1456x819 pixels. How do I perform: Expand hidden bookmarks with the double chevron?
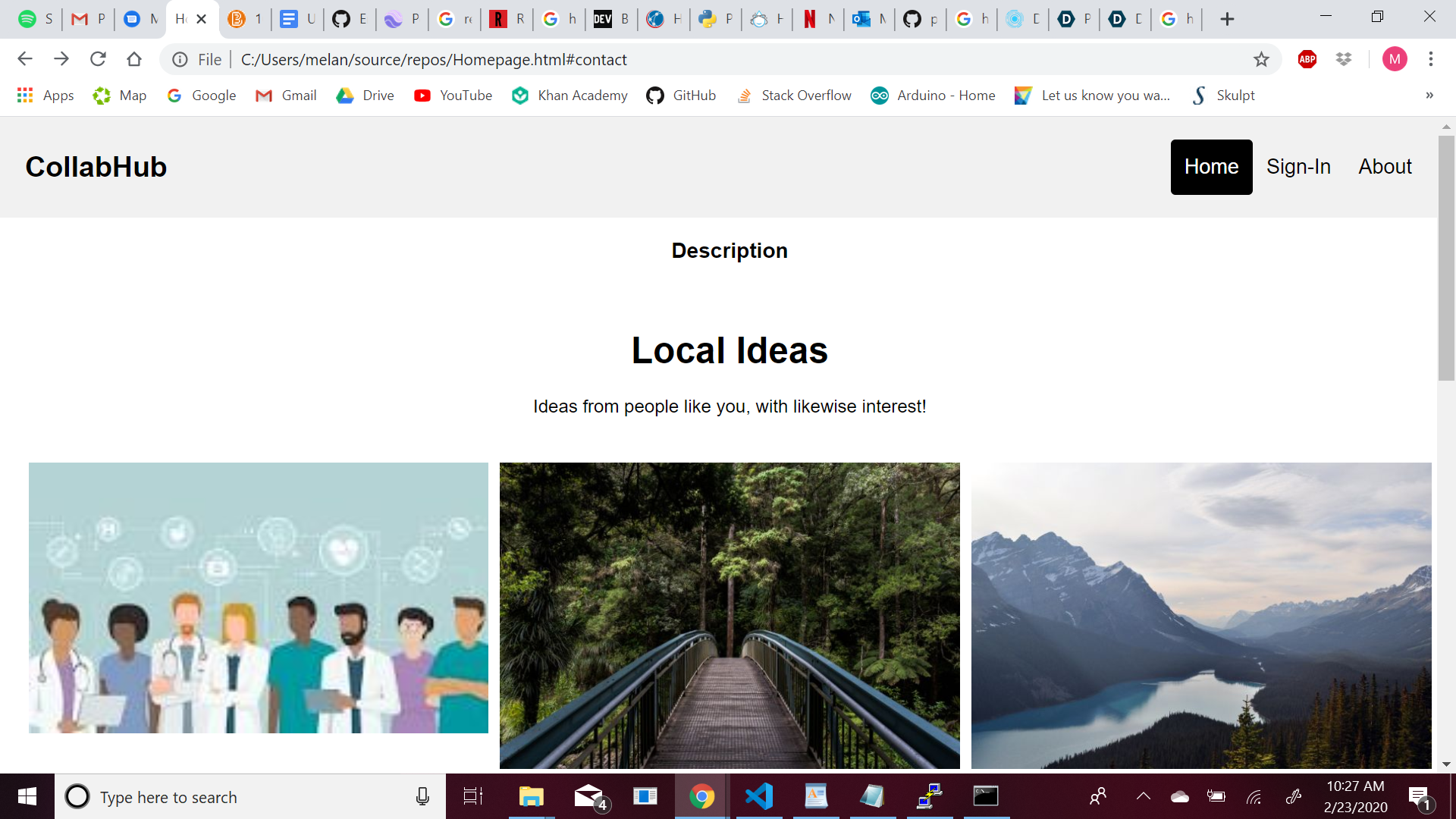point(1429,96)
